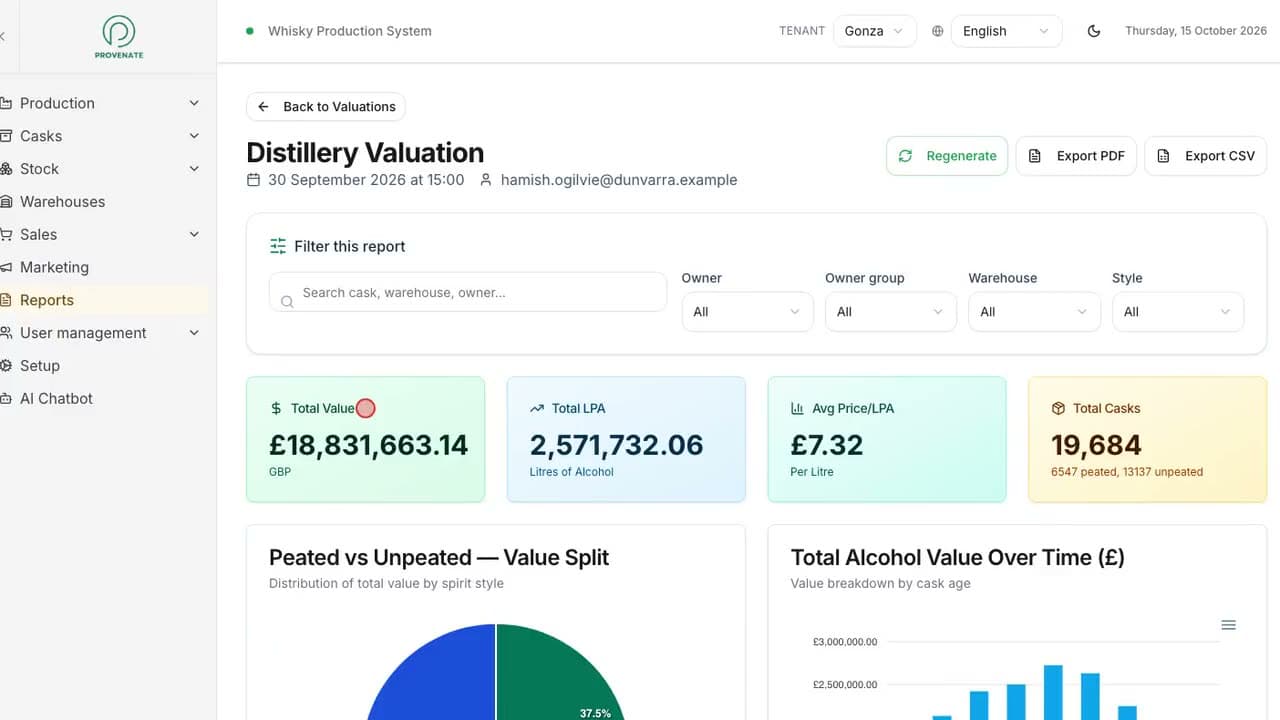Click the hamish.ogilvie@dunvarra.example email
Image resolution: width=1280 pixels, height=720 pixels.
tap(619, 180)
